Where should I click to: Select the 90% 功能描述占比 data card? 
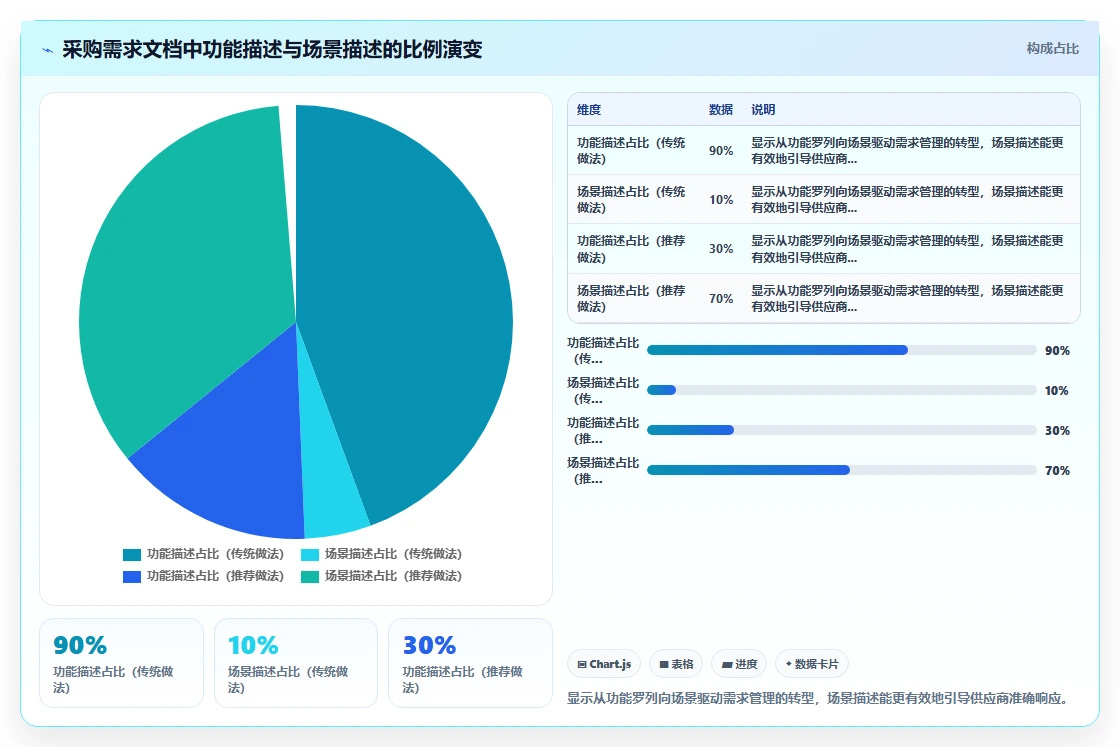[121, 663]
